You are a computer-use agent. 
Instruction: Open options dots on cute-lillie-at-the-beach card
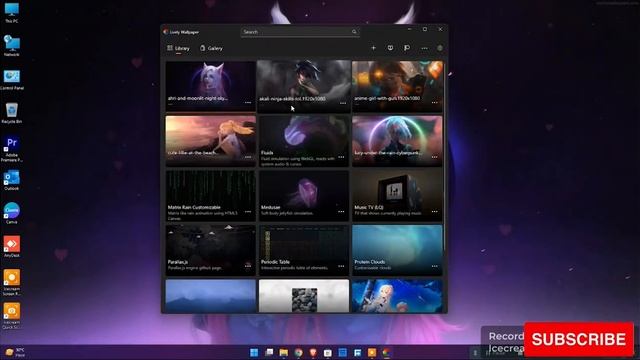coord(248,157)
